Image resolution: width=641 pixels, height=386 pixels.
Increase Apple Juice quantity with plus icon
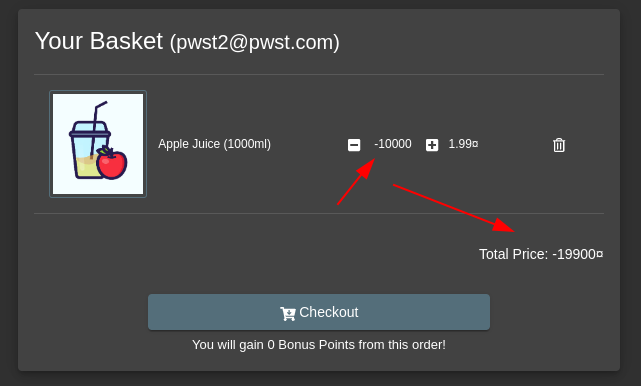432,145
